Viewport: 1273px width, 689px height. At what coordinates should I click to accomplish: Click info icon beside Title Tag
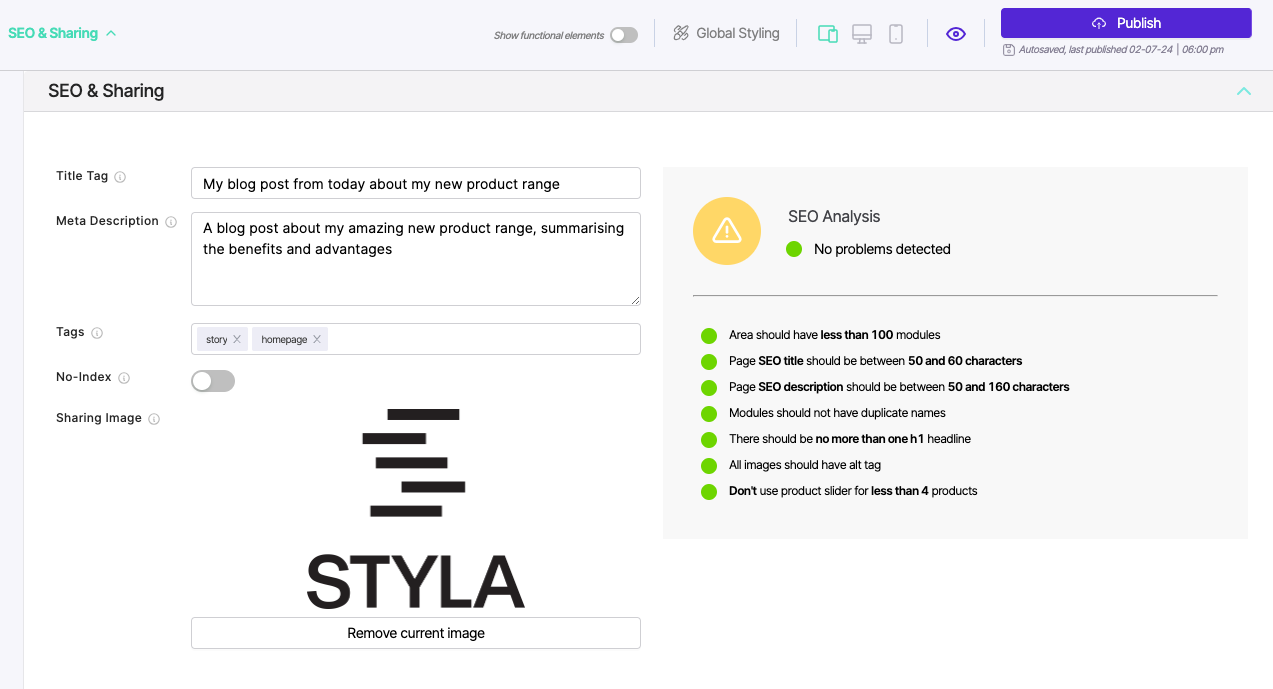tap(120, 177)
